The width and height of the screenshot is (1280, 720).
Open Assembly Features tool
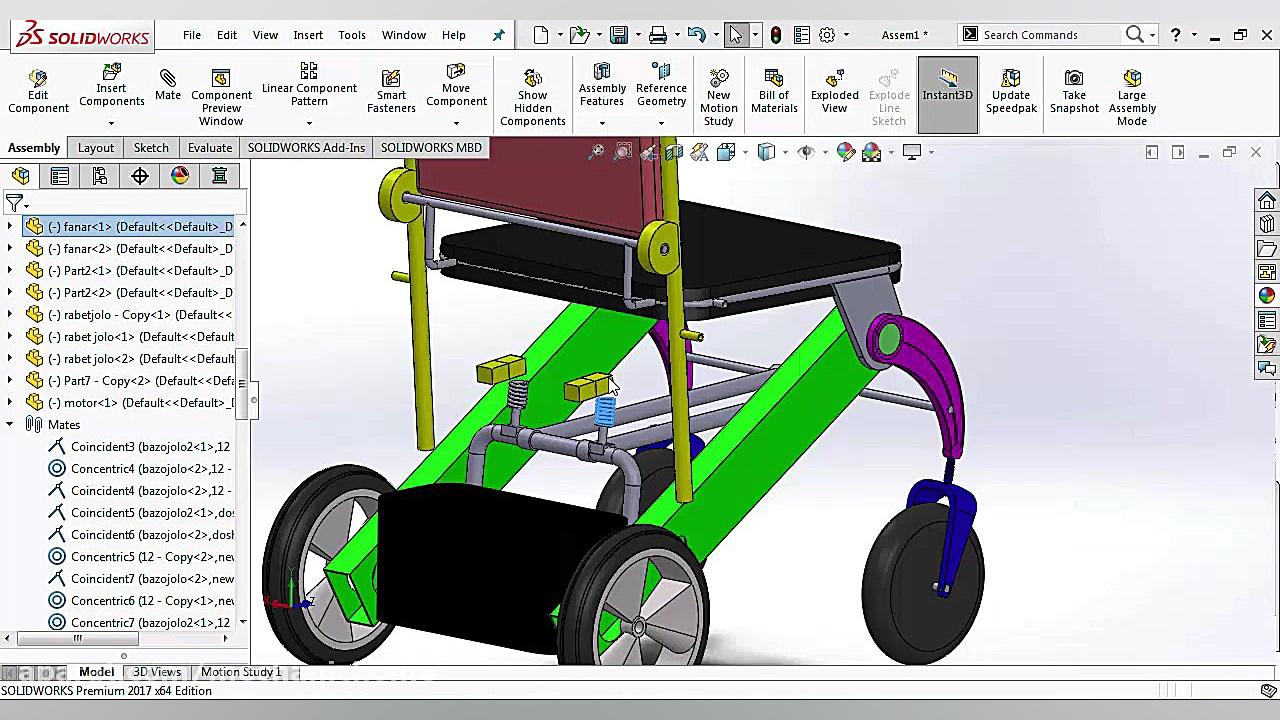tap(602, 85)
